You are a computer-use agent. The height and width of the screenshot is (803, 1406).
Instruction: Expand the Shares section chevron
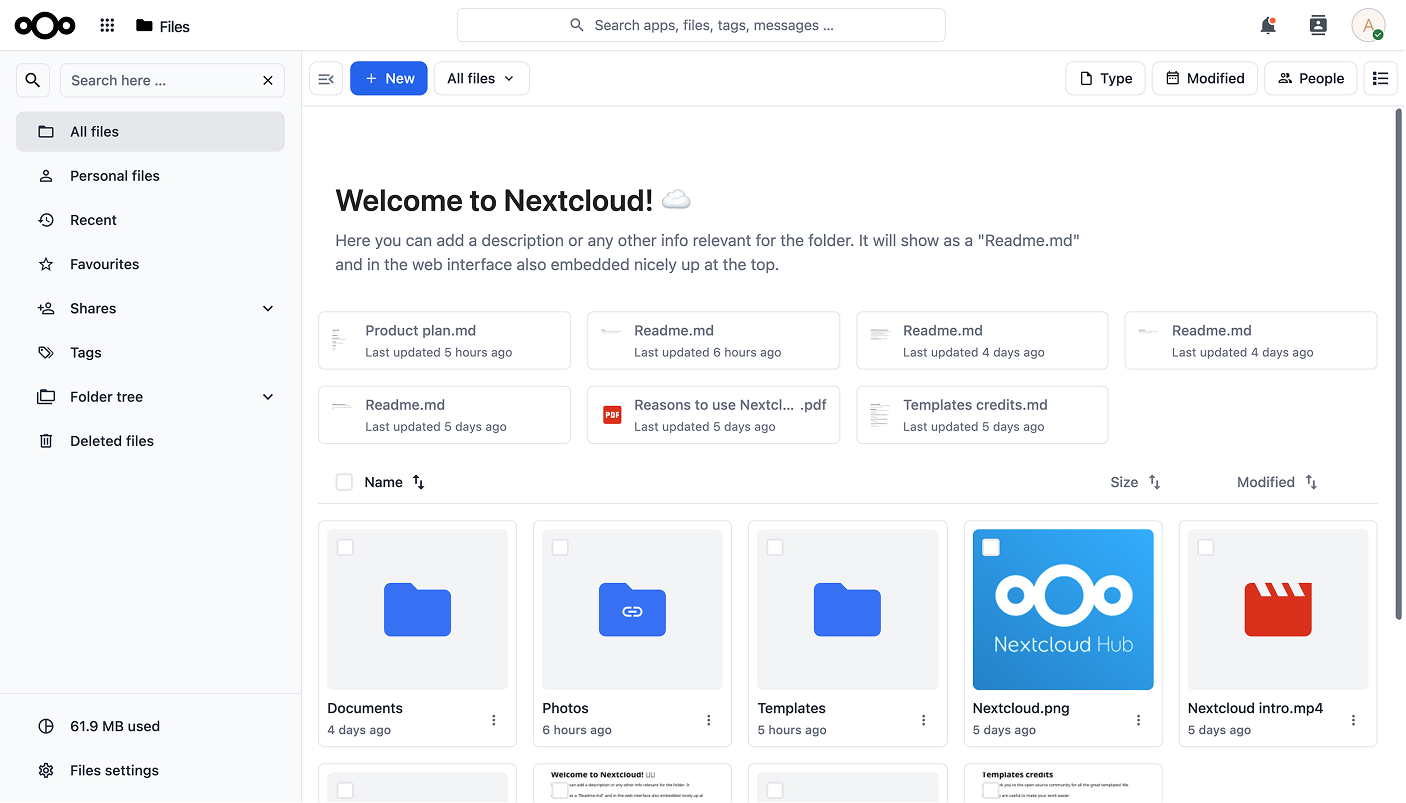pos(268,309)
